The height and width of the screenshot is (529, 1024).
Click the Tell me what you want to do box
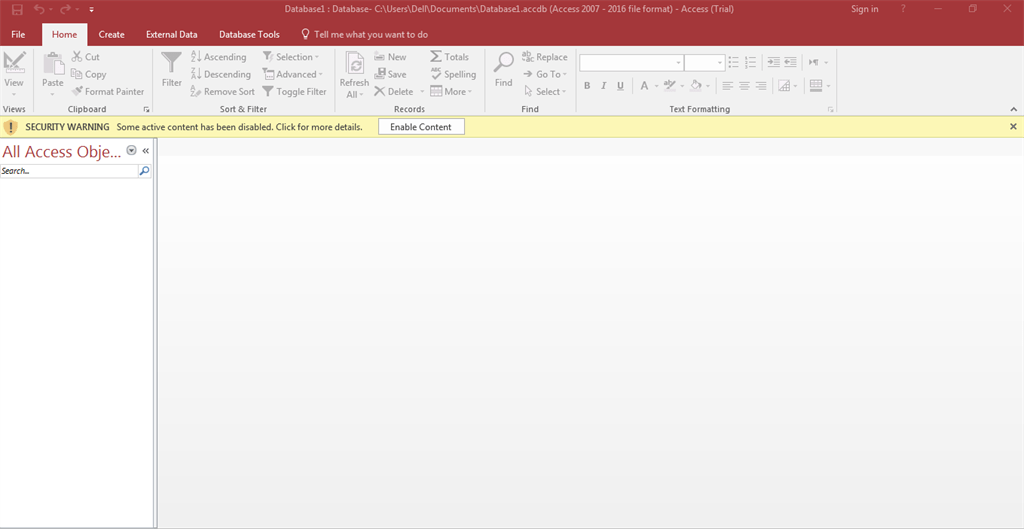[x=364, y=35]
